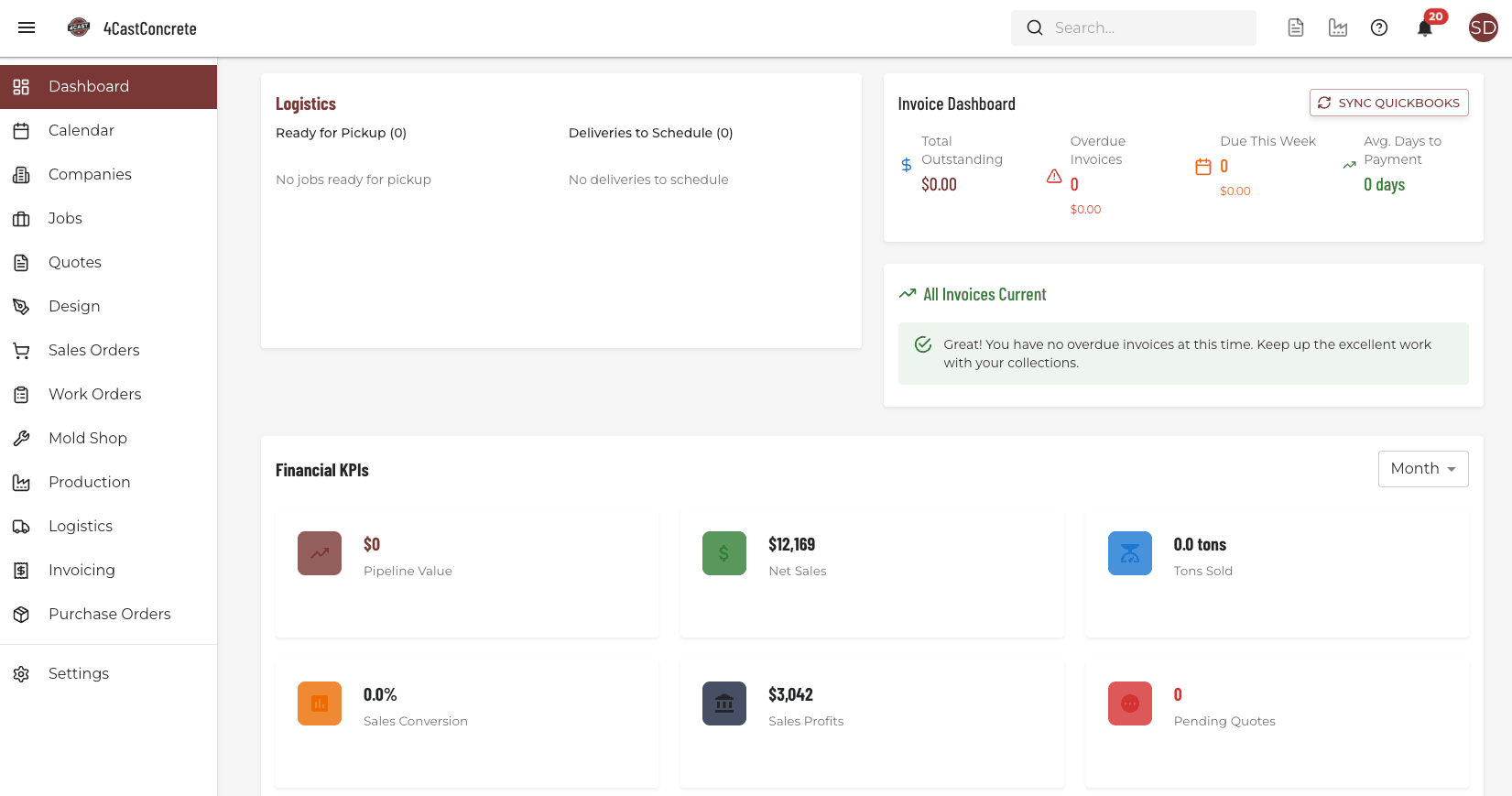This screenshot has height=796, width=1512.
Task: Navigate to Mold Shop section
Action: coord(87,439)
